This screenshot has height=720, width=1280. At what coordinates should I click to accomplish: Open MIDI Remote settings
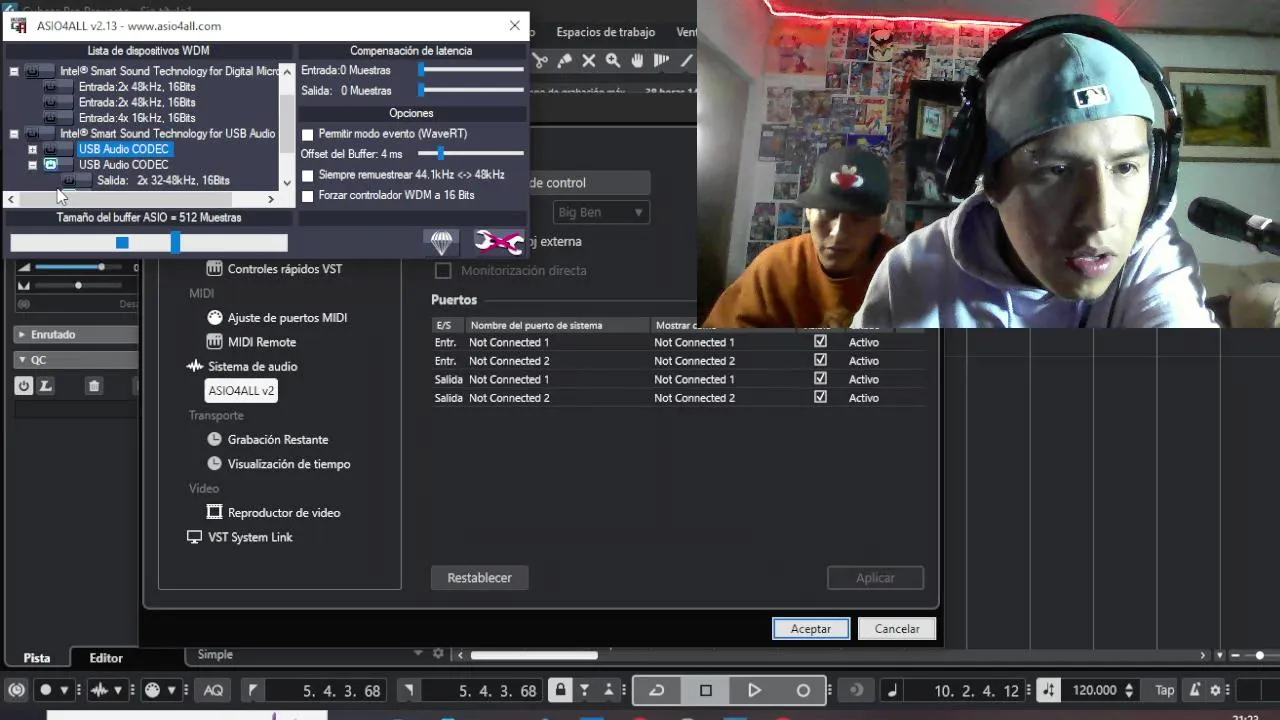coord(262,342)
